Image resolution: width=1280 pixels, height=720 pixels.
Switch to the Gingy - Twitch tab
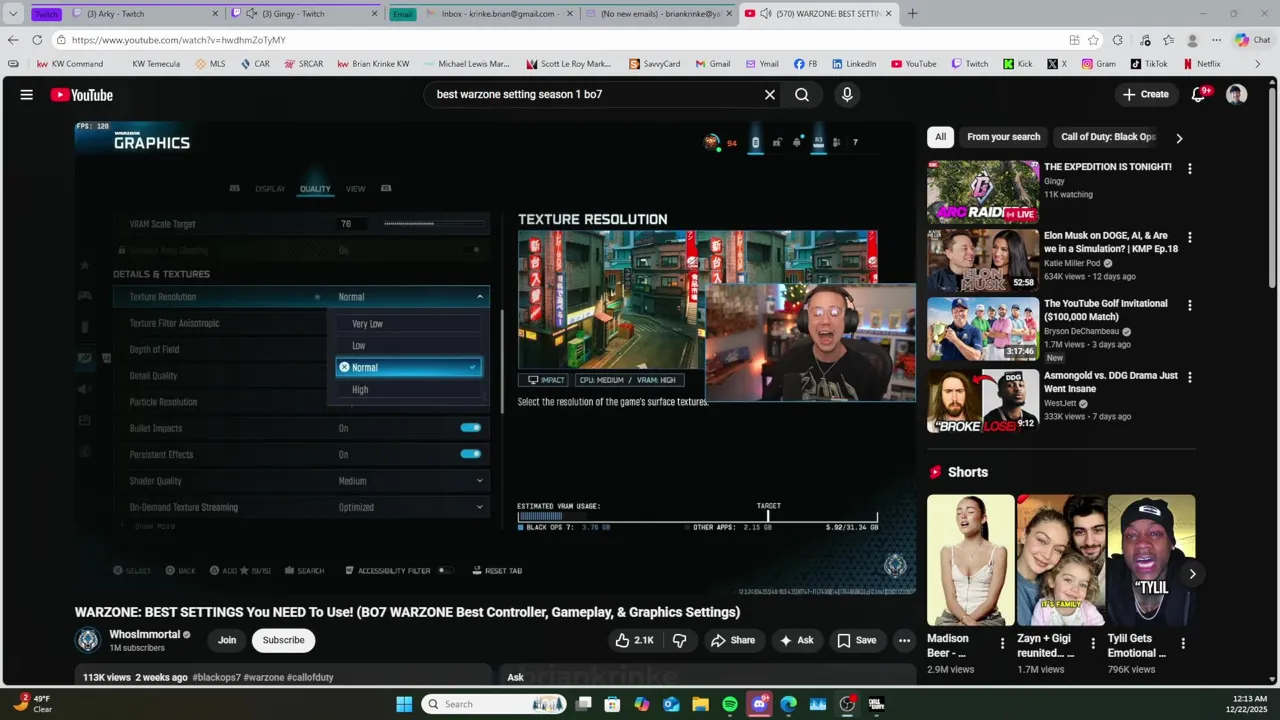(x=305, y=14)
